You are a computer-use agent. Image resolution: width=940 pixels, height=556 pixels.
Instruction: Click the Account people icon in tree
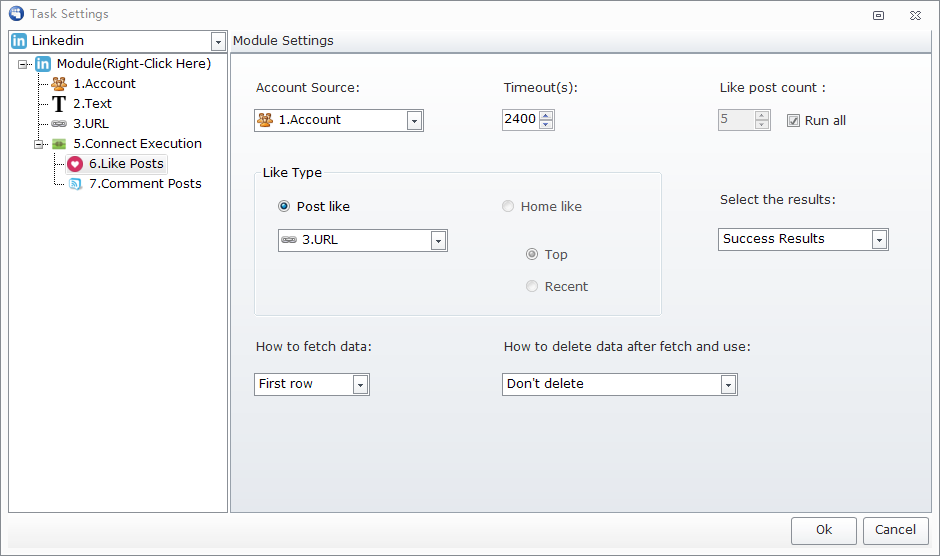tap(59, 84)
